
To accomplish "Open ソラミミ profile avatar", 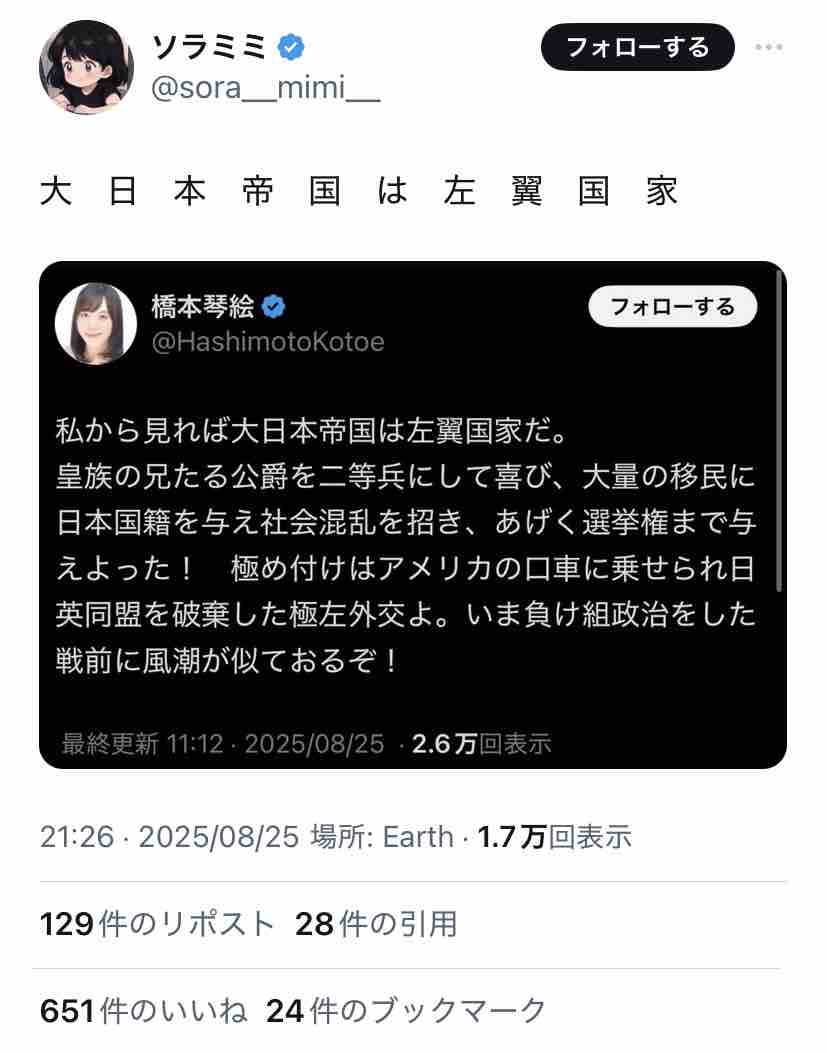I will [x=87, y=67].
